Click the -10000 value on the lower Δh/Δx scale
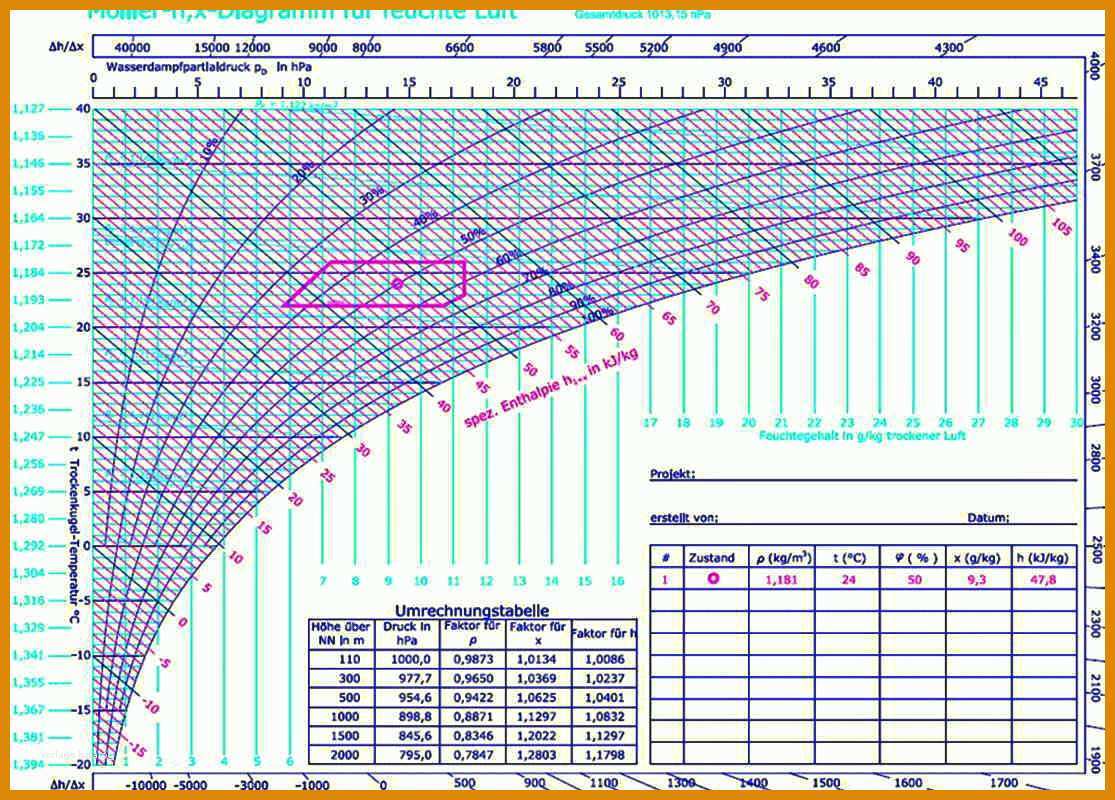Viewport: 1115px width, 800px height. click(x=146, y=785)
